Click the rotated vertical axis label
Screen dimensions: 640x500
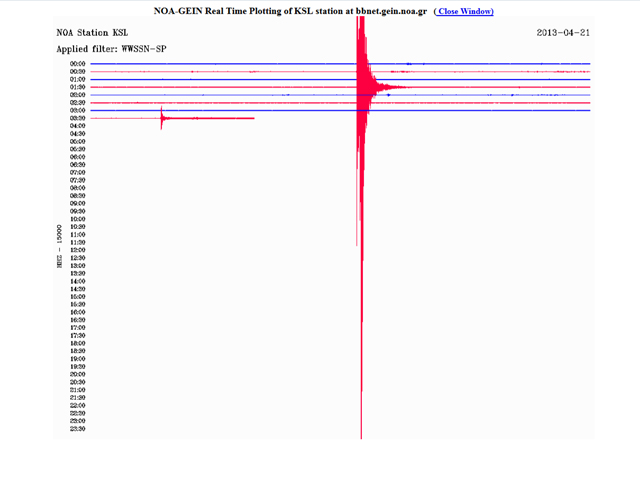(60, 243)
